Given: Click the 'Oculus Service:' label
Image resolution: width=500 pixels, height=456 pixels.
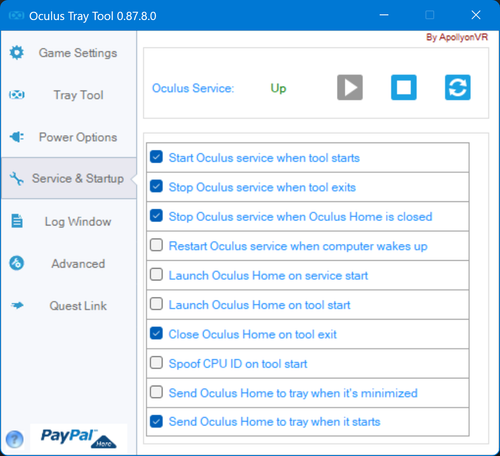Looking at the screenshot, I should (193, 88).
